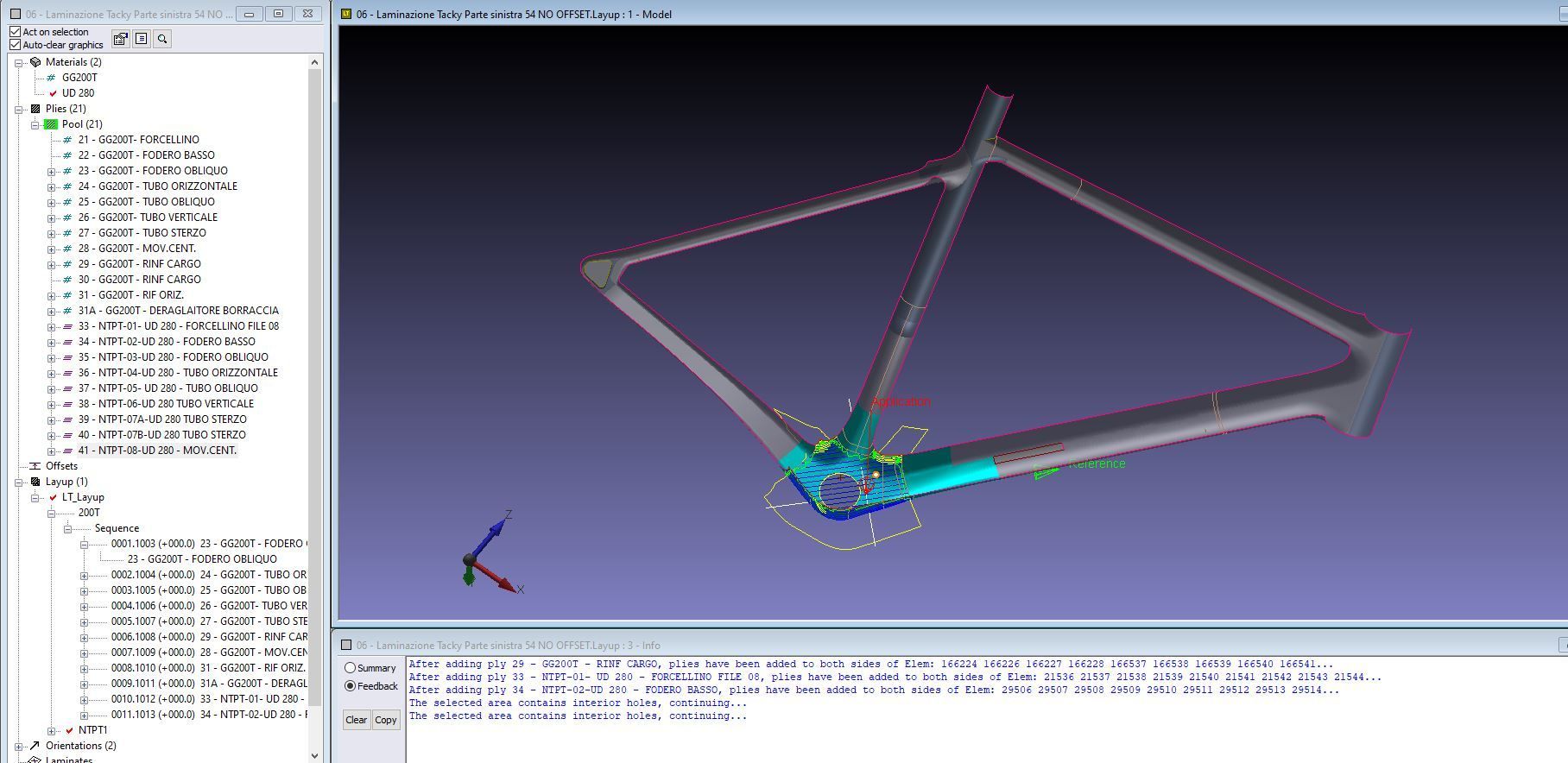Click the list view toolbar icon

pos(141,39)
